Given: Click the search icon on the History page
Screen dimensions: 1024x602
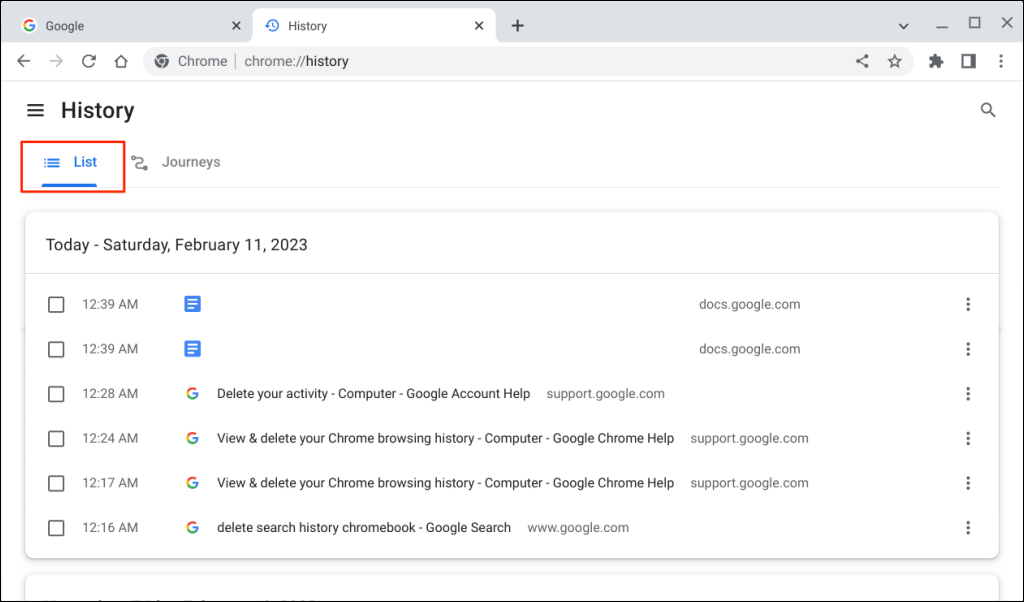Looking at the screenshot, I should click(988, 110).
